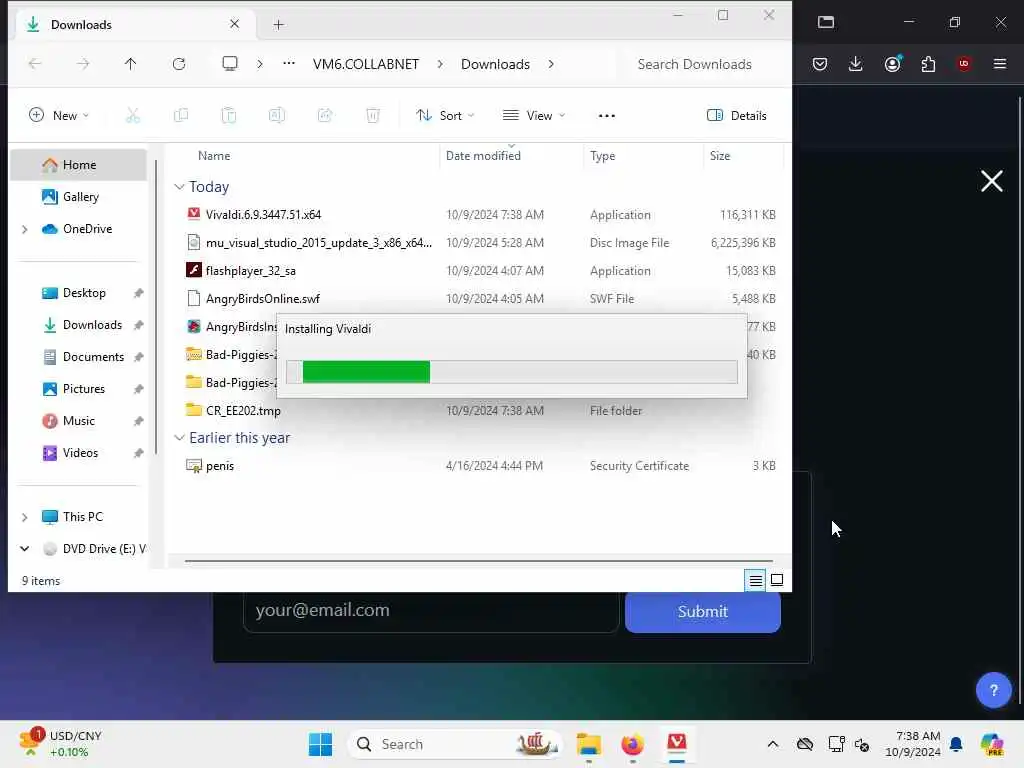The image size is (1024, 768).
Task: Open the Firefox hamburger menu
Action: pyautogui.click(x=1000, y=63)
